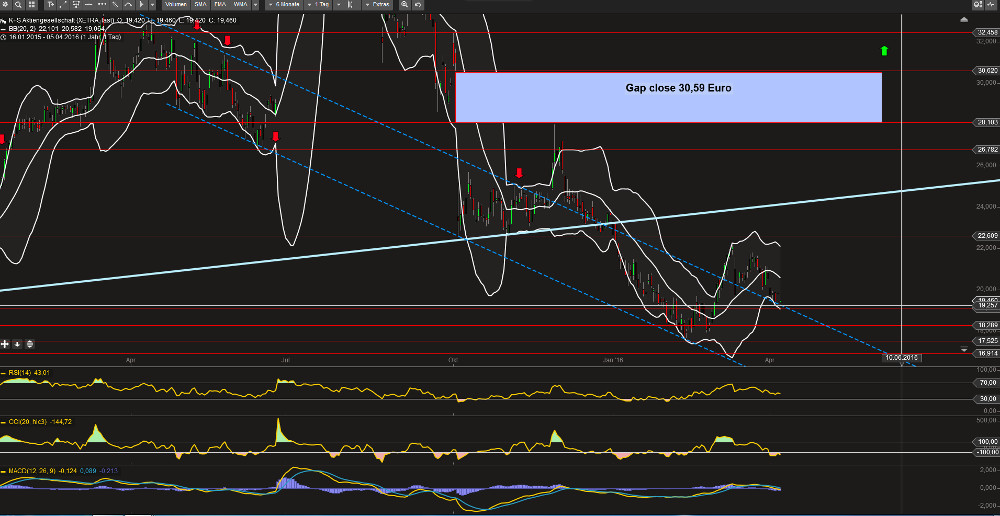
Task: Toggle the EMA indicator
Action: point(221,4)
